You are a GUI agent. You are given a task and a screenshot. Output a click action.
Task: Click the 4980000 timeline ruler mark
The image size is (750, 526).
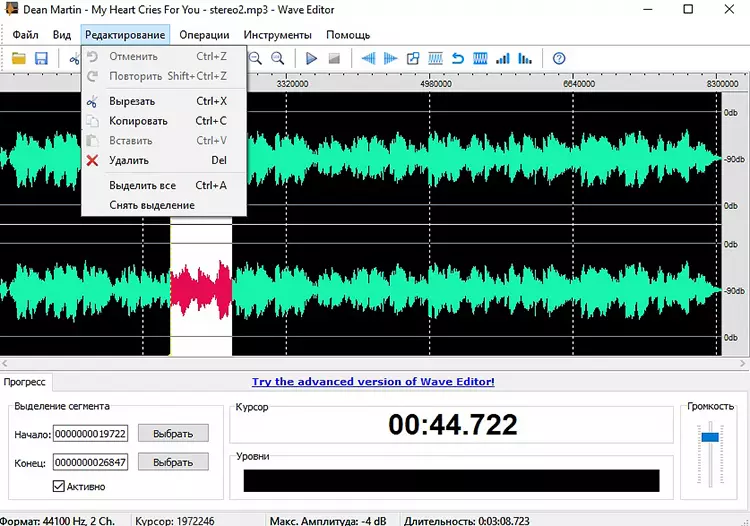pos(436,84)
